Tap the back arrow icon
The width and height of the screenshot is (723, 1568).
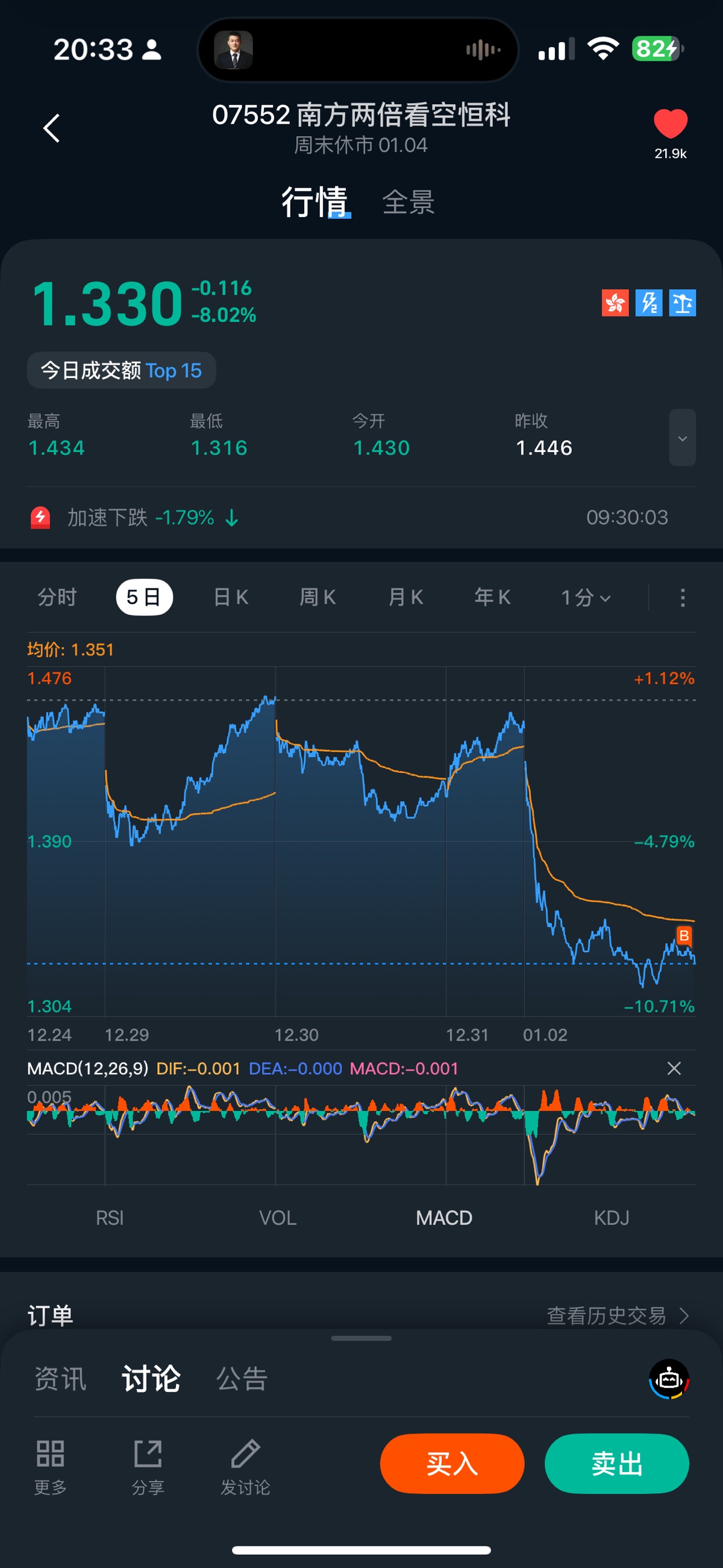[x=52, y=128]
